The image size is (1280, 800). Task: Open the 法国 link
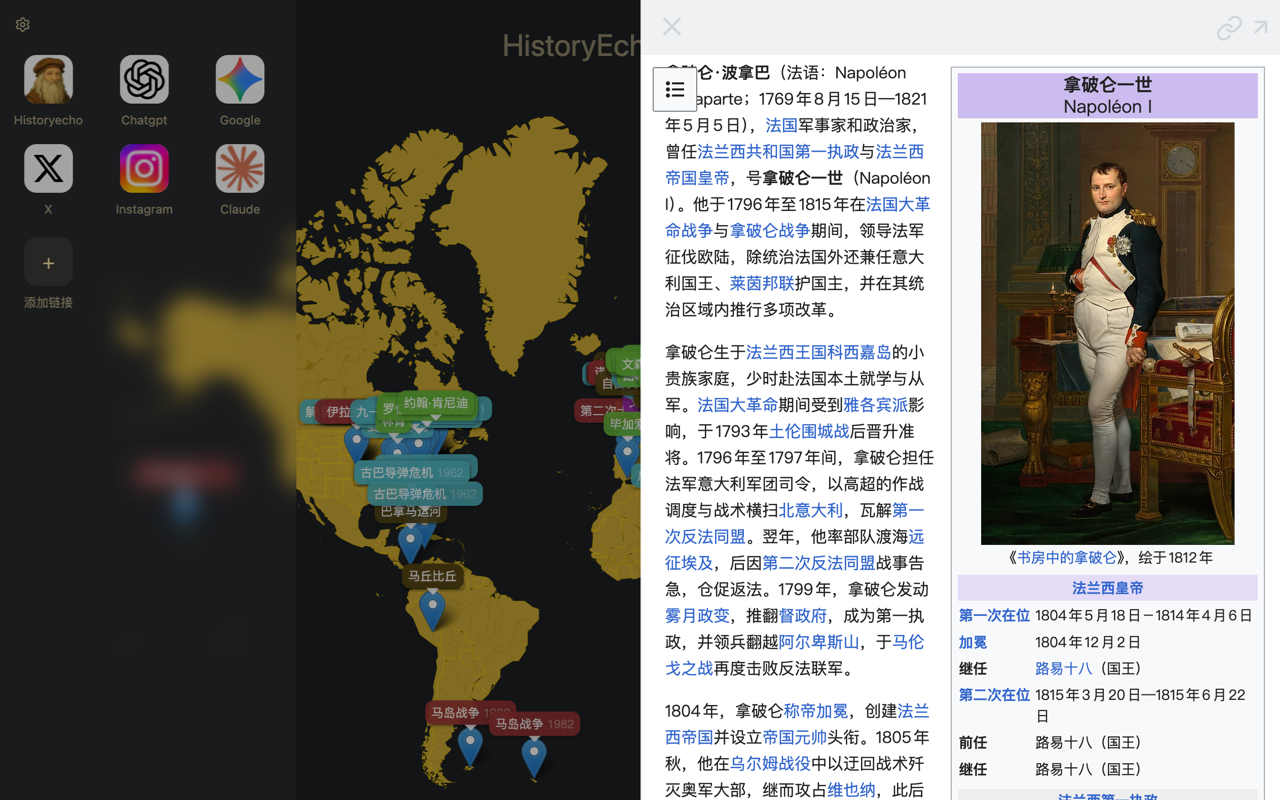[x=782, y=125]
